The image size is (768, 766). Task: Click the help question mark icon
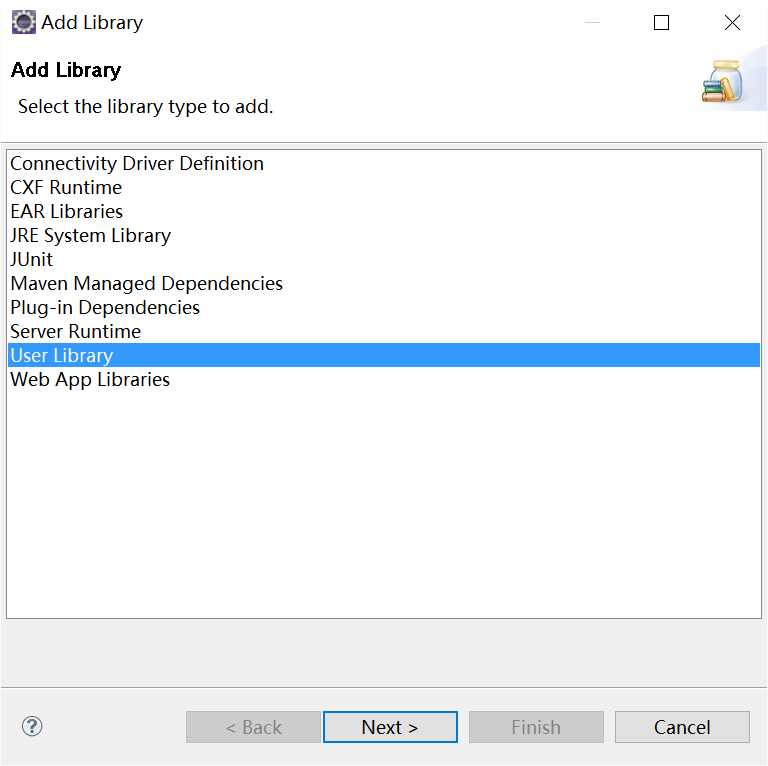(32, 726)
